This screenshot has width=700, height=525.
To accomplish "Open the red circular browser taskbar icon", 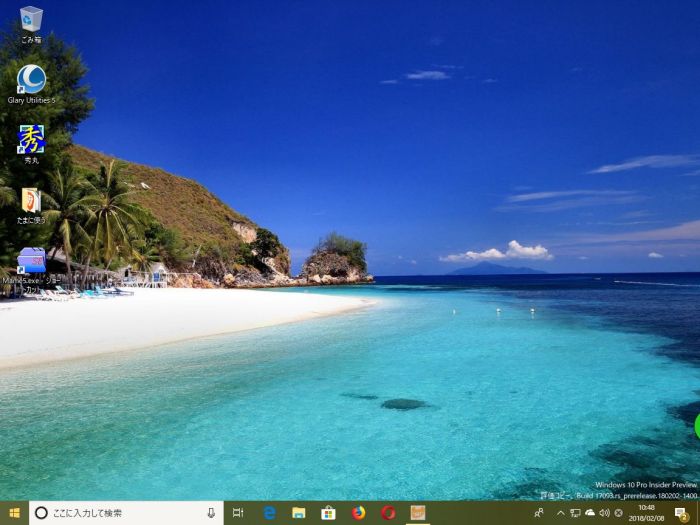I will click(x=388, y=513).
